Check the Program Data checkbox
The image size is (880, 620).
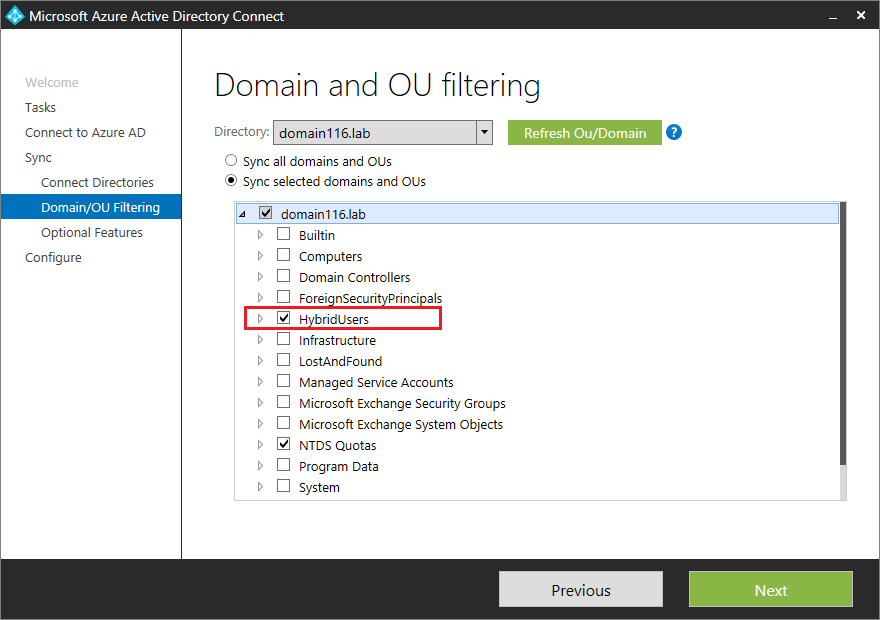tap(283, 465)
